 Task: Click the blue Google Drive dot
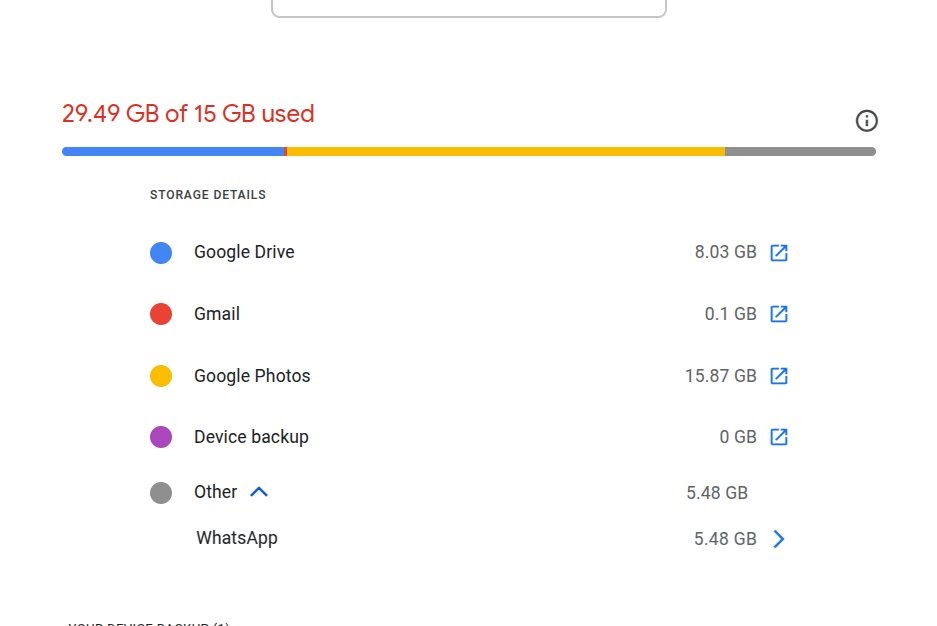[161, 253]
